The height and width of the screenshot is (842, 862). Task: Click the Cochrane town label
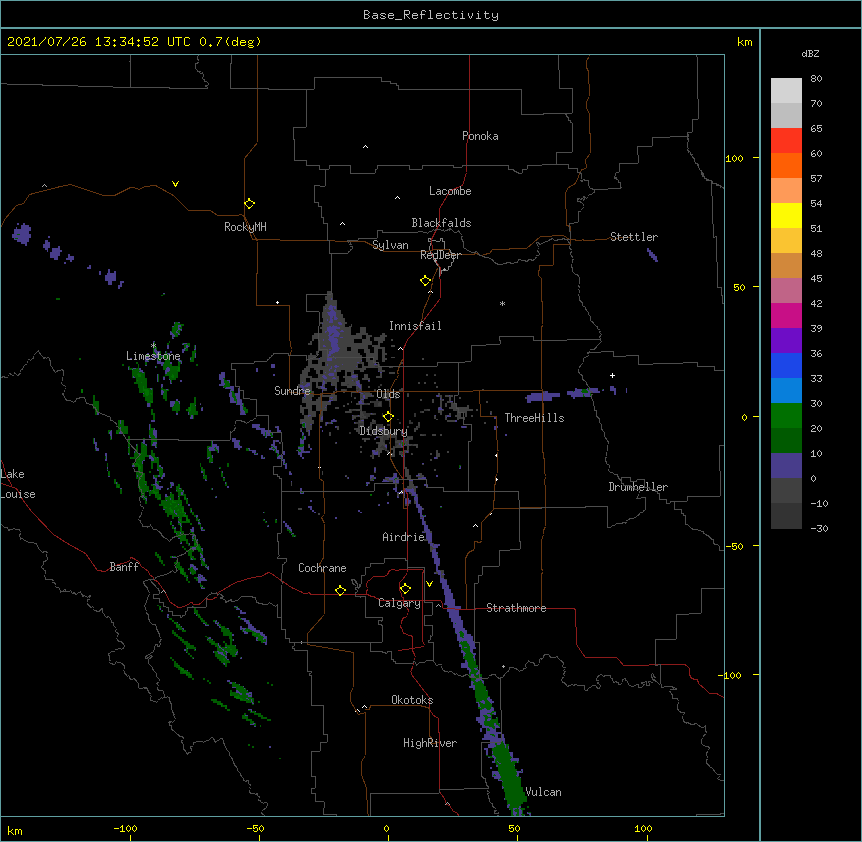[322, 568]
